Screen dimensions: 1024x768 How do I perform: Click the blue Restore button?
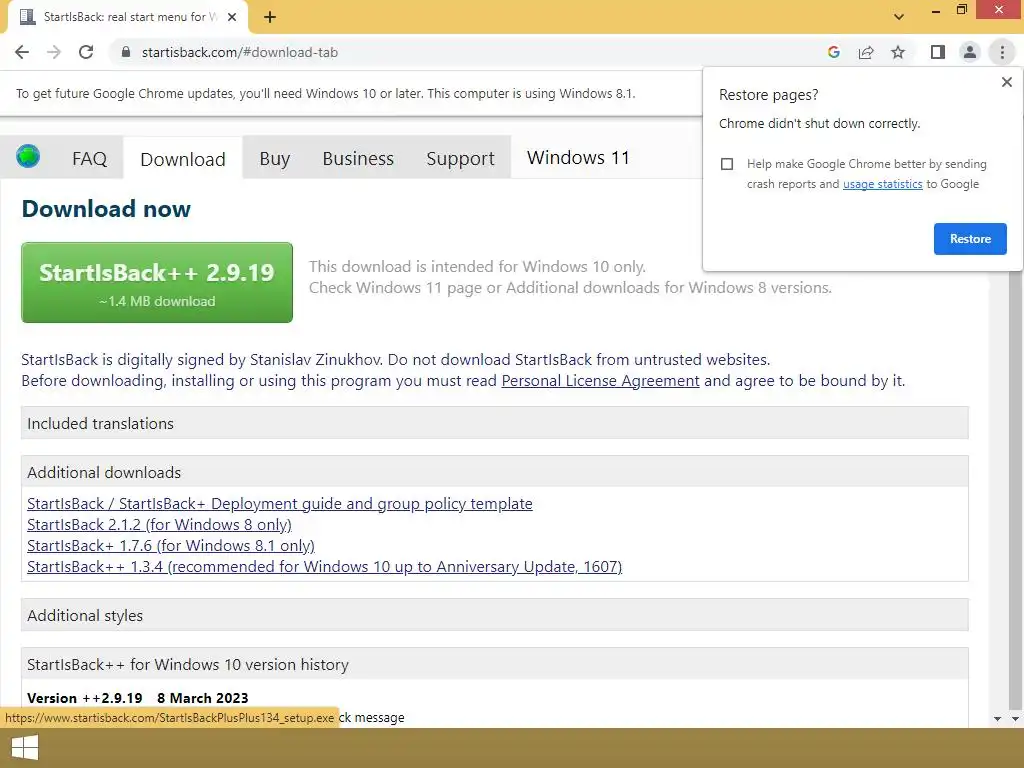click(x=970, y=239)
